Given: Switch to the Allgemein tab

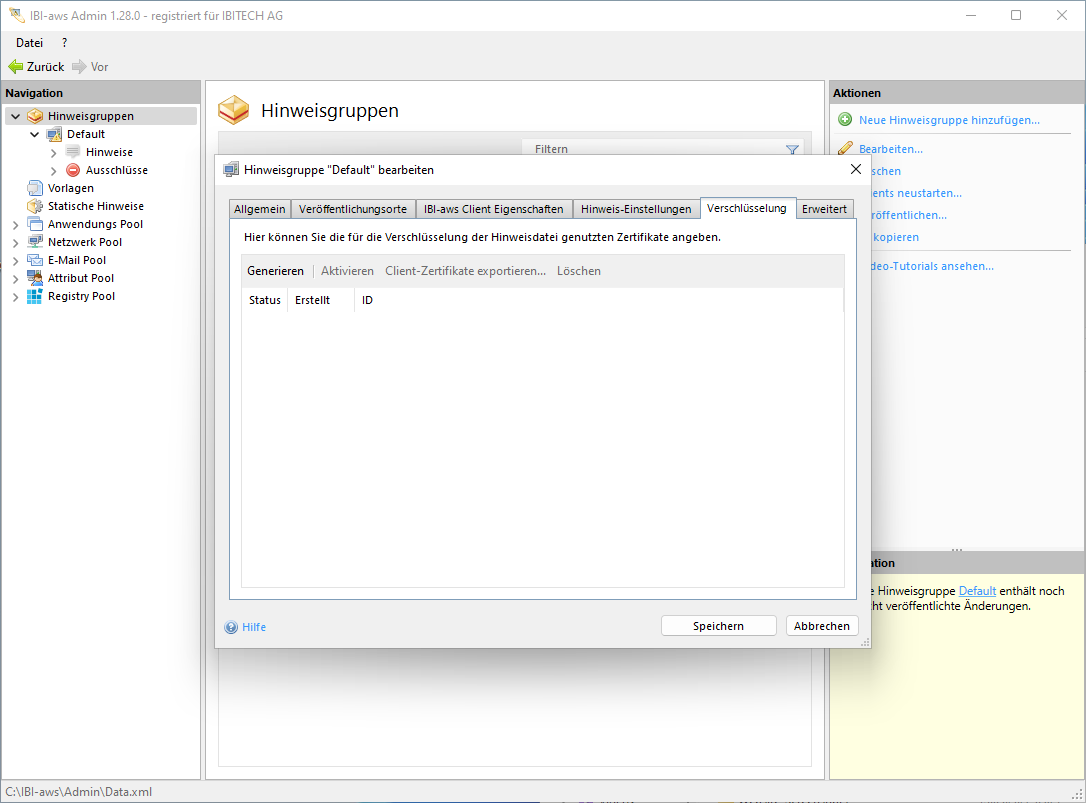Looking at the screenshot, I should pyautogui.click(x=259, y=209).
